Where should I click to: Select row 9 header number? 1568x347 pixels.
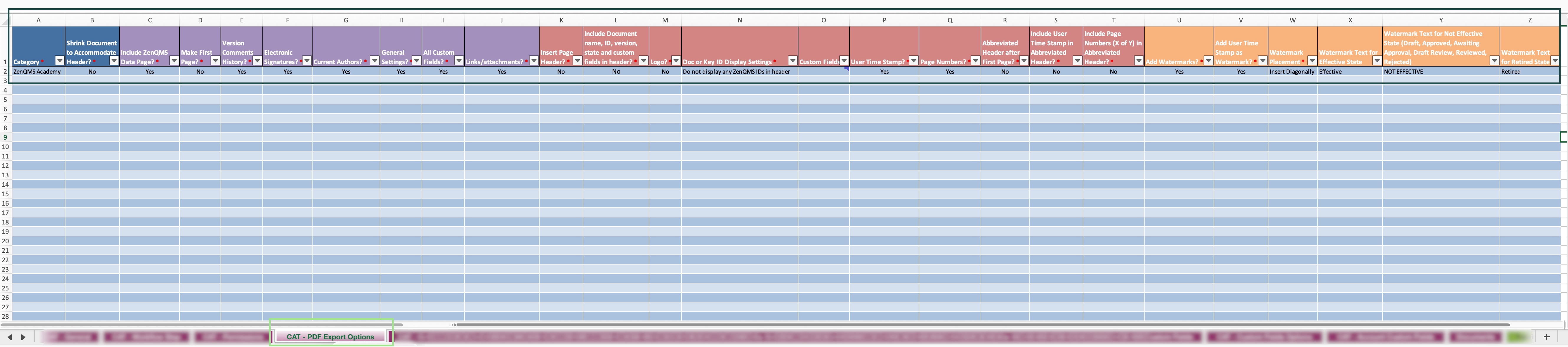point(6,137)
